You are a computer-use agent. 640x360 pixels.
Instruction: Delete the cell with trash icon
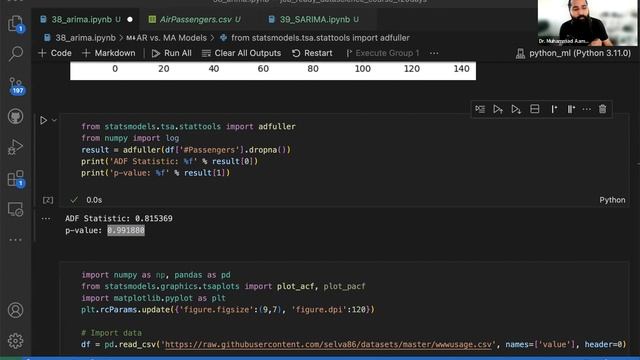[602, 109]
